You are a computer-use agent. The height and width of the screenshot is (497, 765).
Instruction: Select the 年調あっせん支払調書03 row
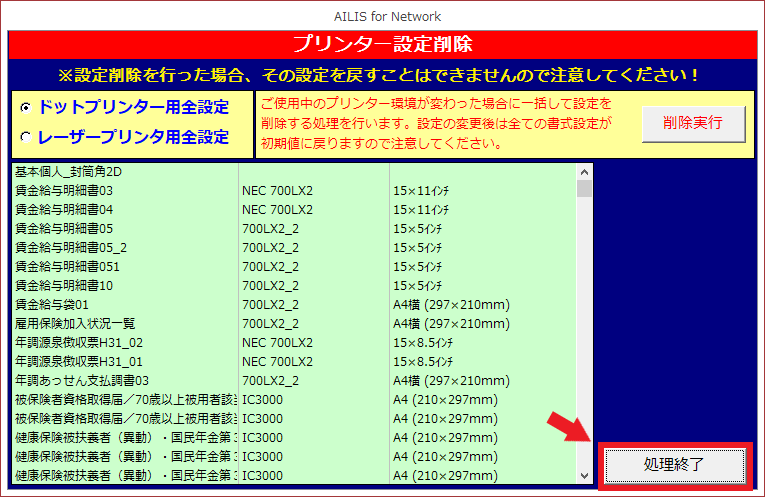[x=82, y=380]
